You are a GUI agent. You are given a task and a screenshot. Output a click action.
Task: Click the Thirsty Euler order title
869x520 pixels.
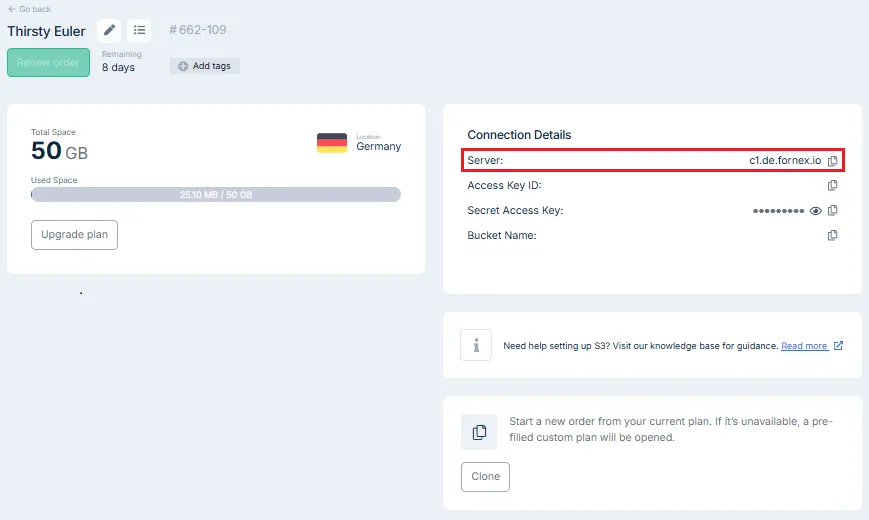[47, 31]
